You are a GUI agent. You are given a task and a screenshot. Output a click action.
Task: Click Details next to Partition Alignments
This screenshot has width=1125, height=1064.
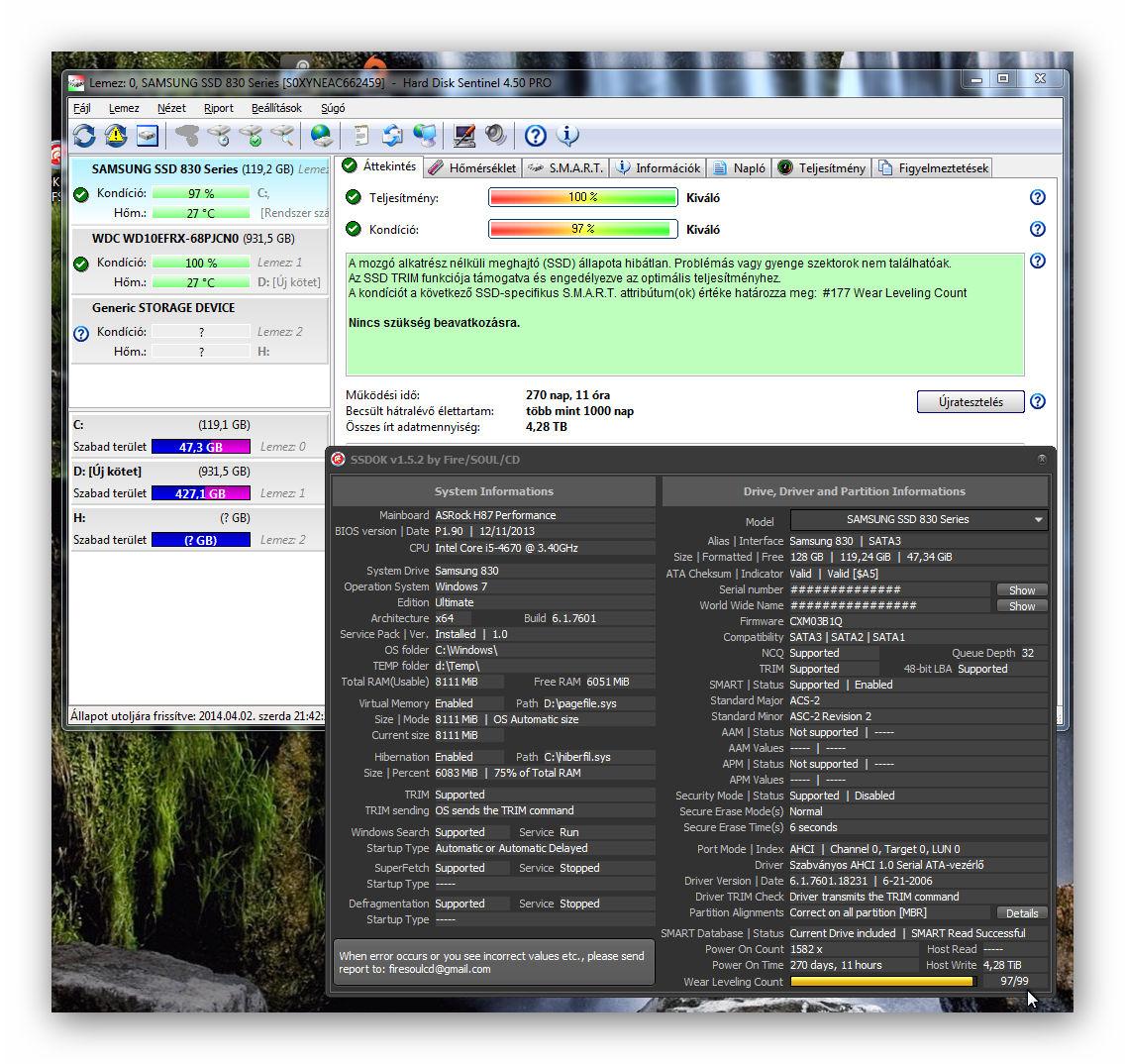click(x=1022, y=913)
